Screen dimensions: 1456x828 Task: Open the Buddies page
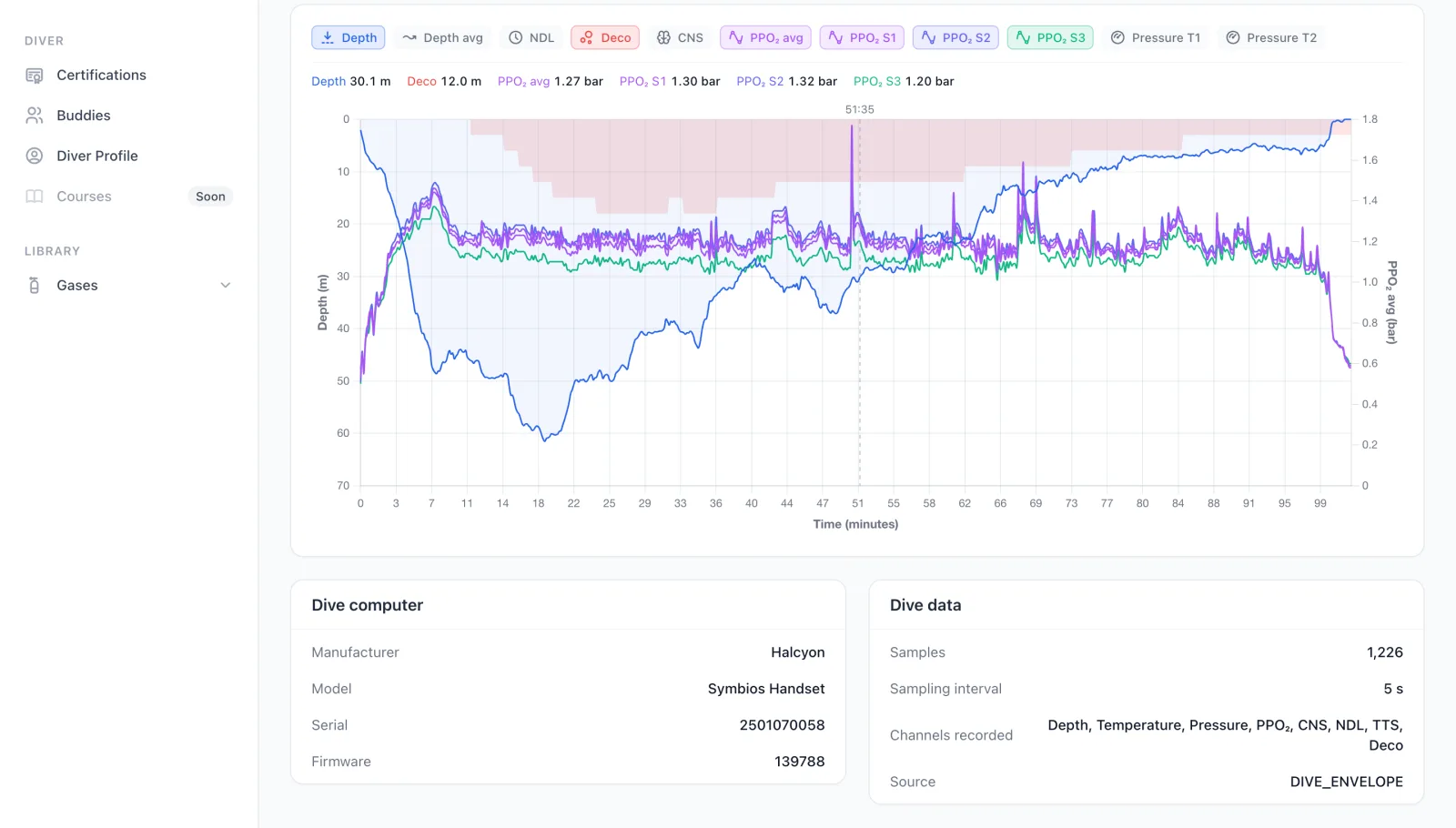click(128, 116)
